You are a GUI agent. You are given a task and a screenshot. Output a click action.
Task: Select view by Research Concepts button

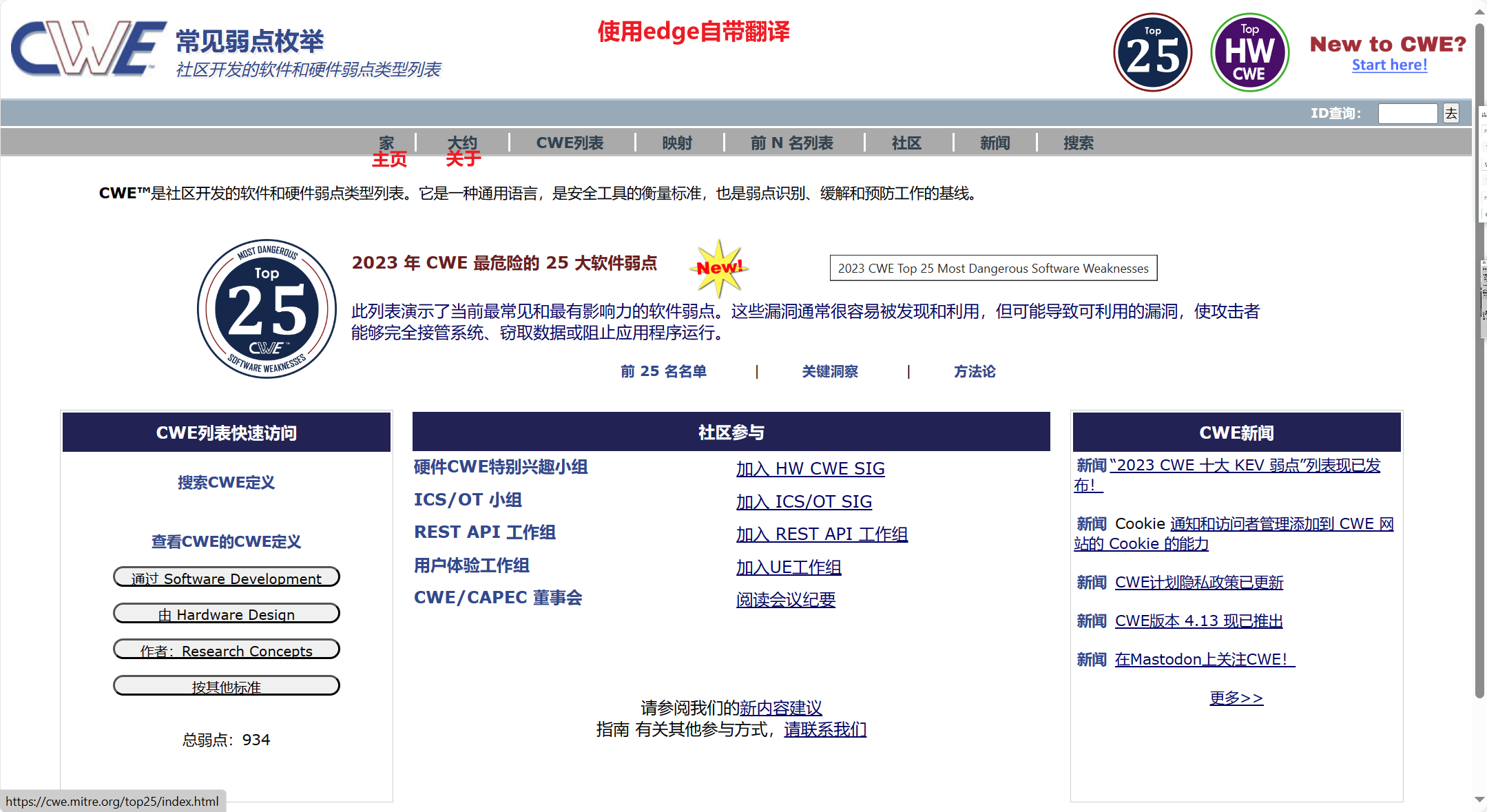(226, 649)
